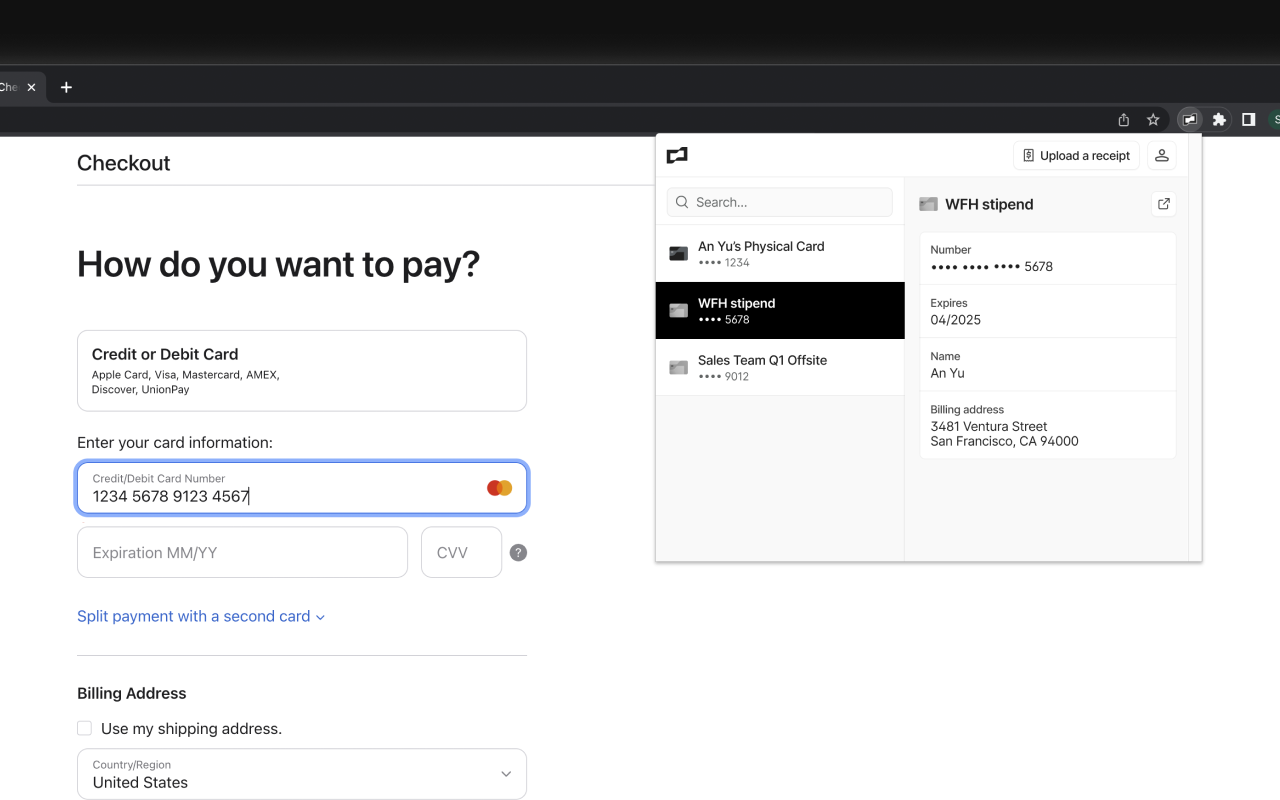Open the account profile icon in popup

[x=1161, y=155]
